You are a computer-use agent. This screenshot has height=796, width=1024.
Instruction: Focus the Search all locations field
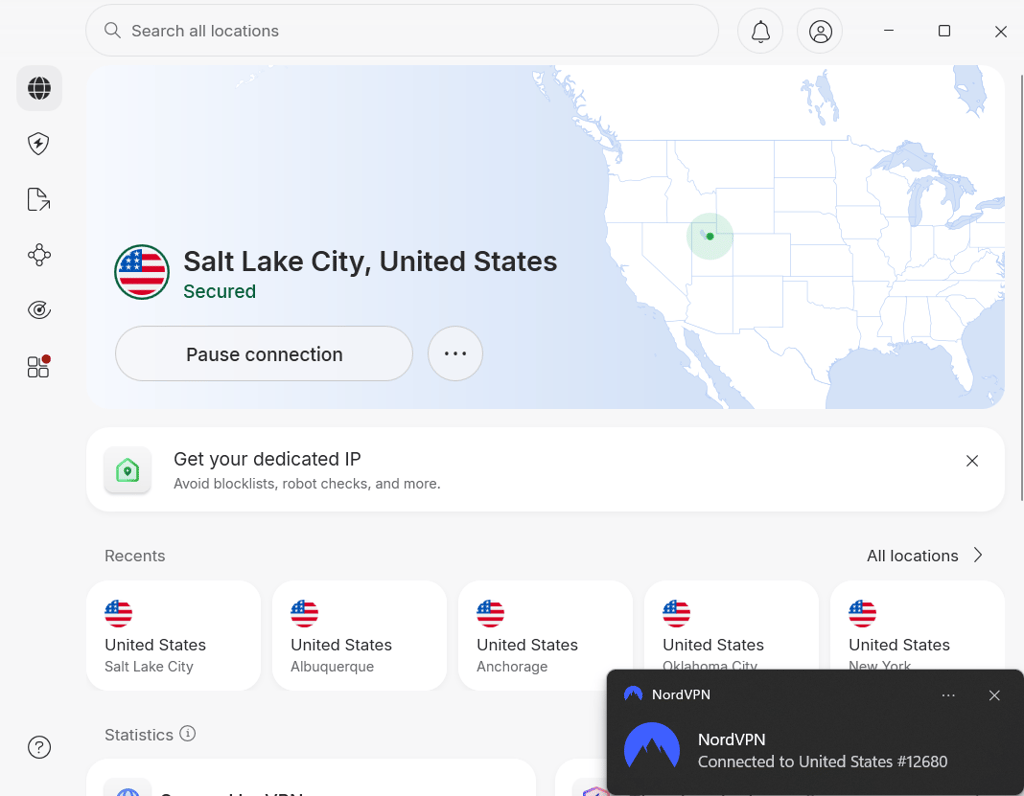coord(402,31)
